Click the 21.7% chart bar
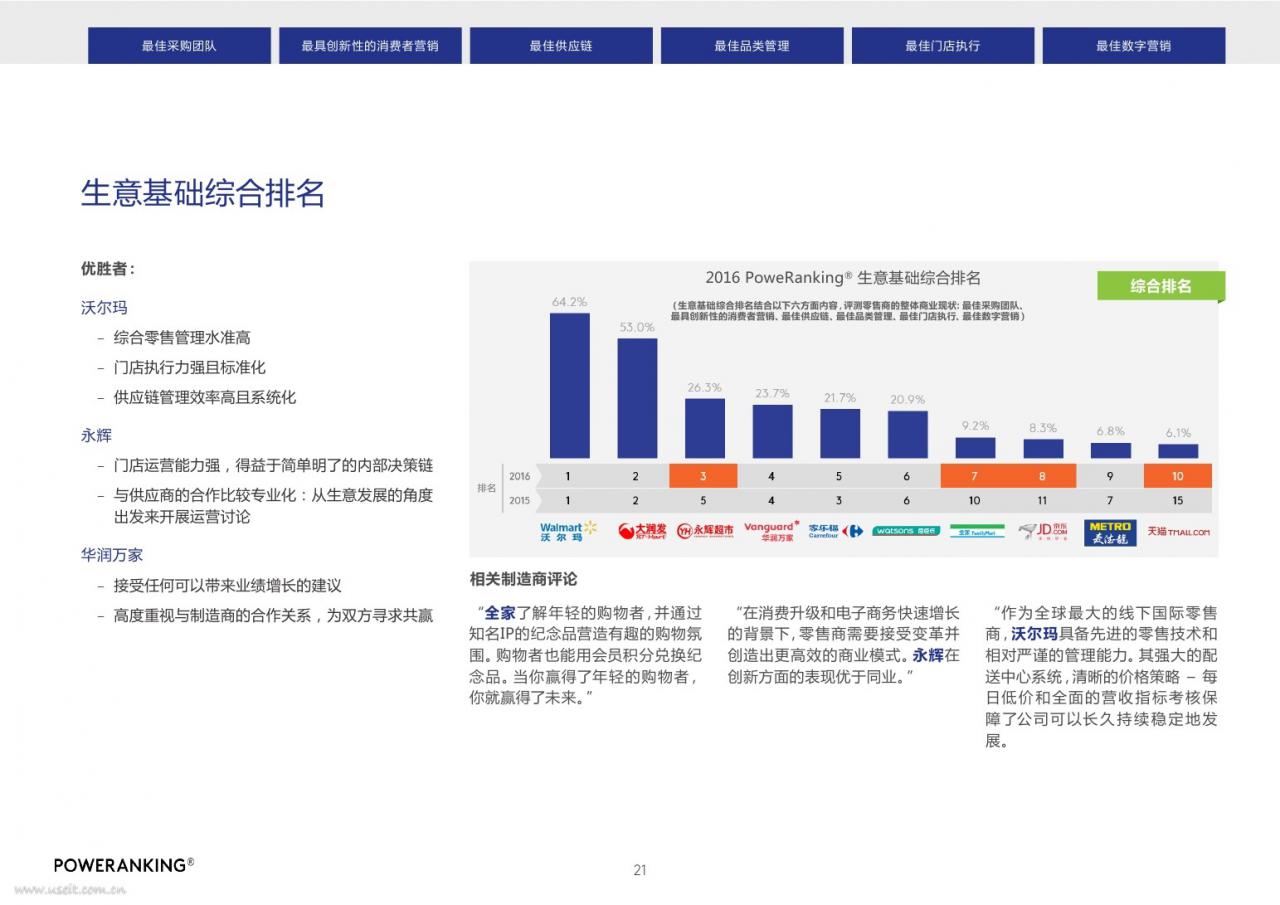This screenshot has height=905, width=1280. coord(840,434)
